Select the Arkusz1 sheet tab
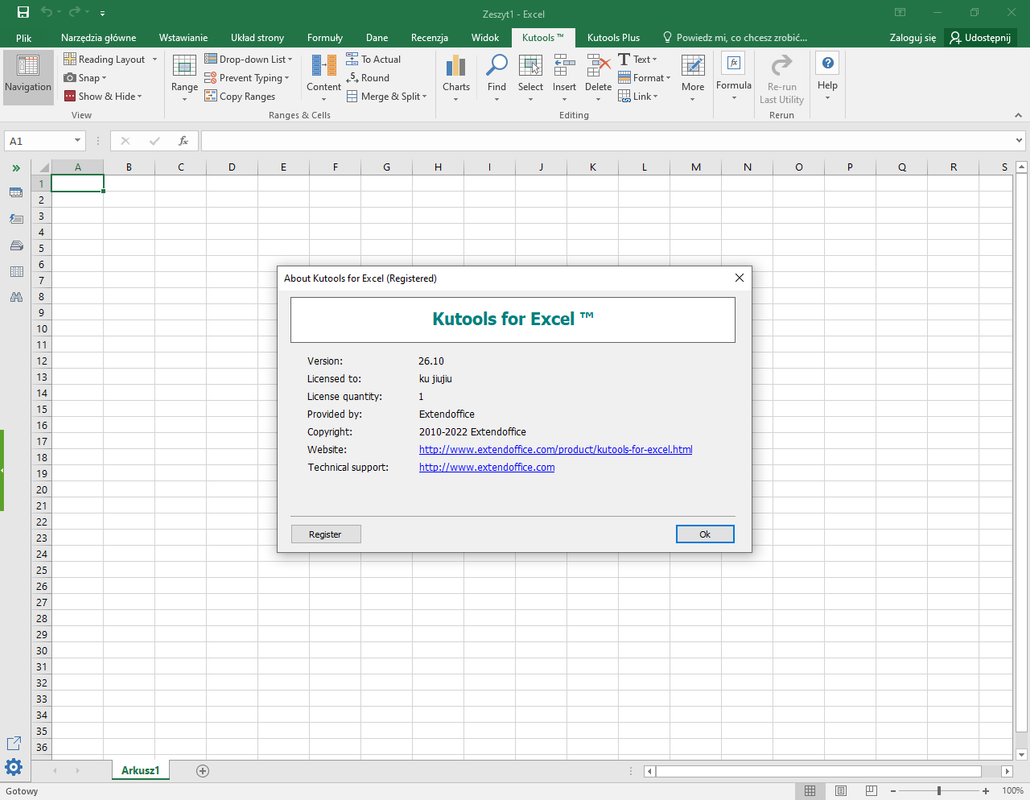The width and height of the screenshot is (1030, 800). coord(140,770)
